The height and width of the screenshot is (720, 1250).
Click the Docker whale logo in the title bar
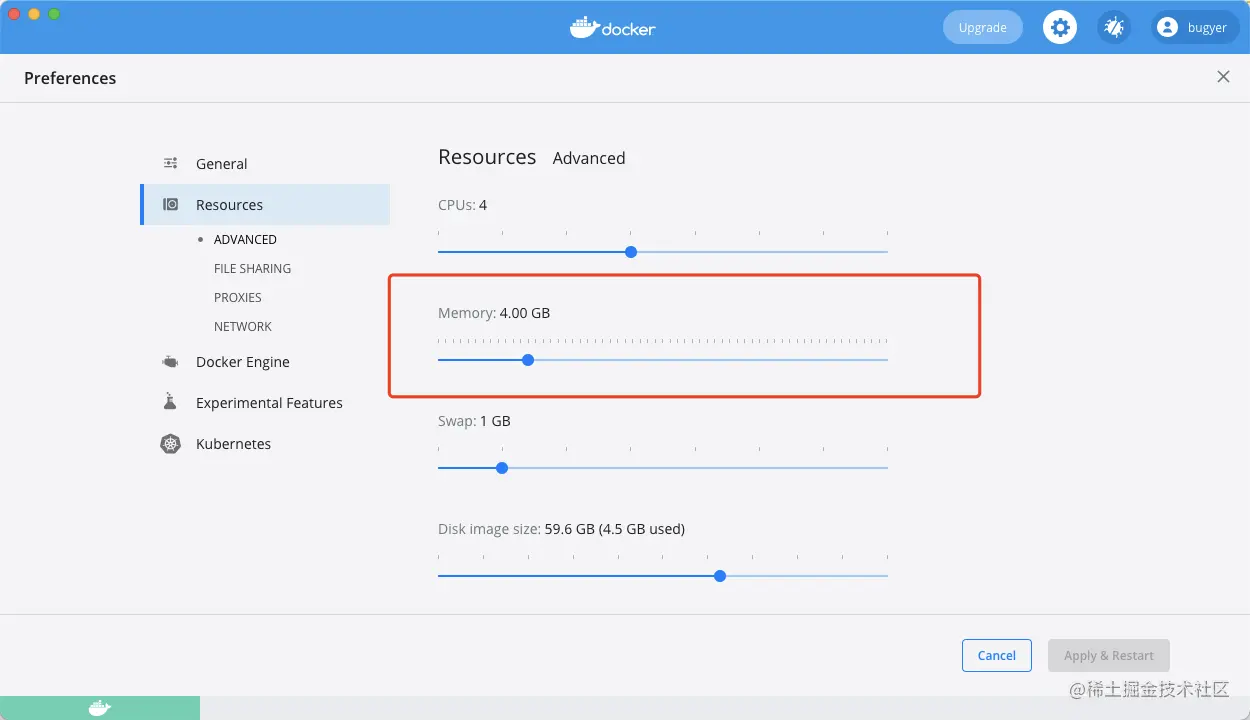click(x=613, y=27)
